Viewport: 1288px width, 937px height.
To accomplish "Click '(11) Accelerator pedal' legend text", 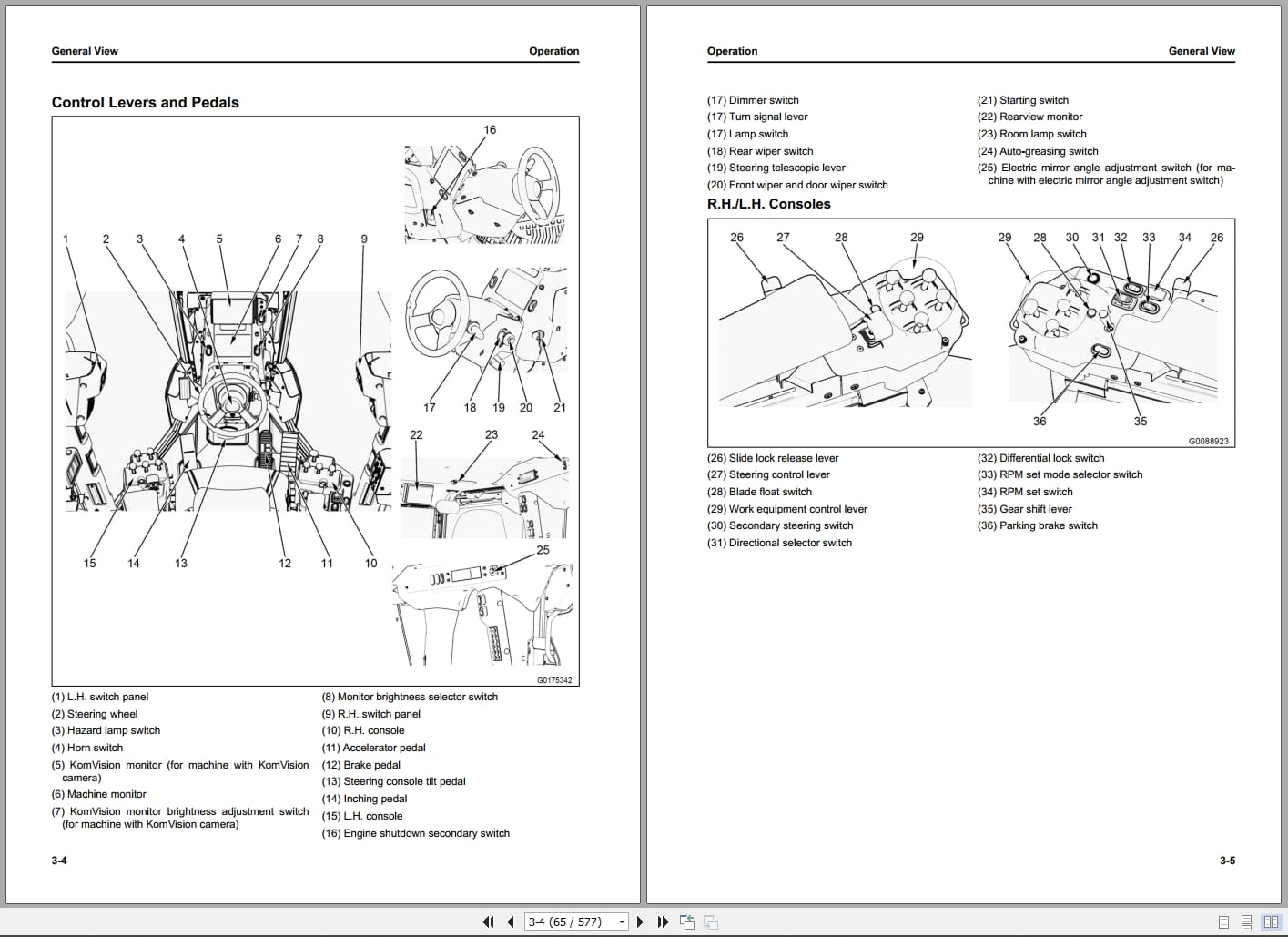I will (x=373, y=748).
